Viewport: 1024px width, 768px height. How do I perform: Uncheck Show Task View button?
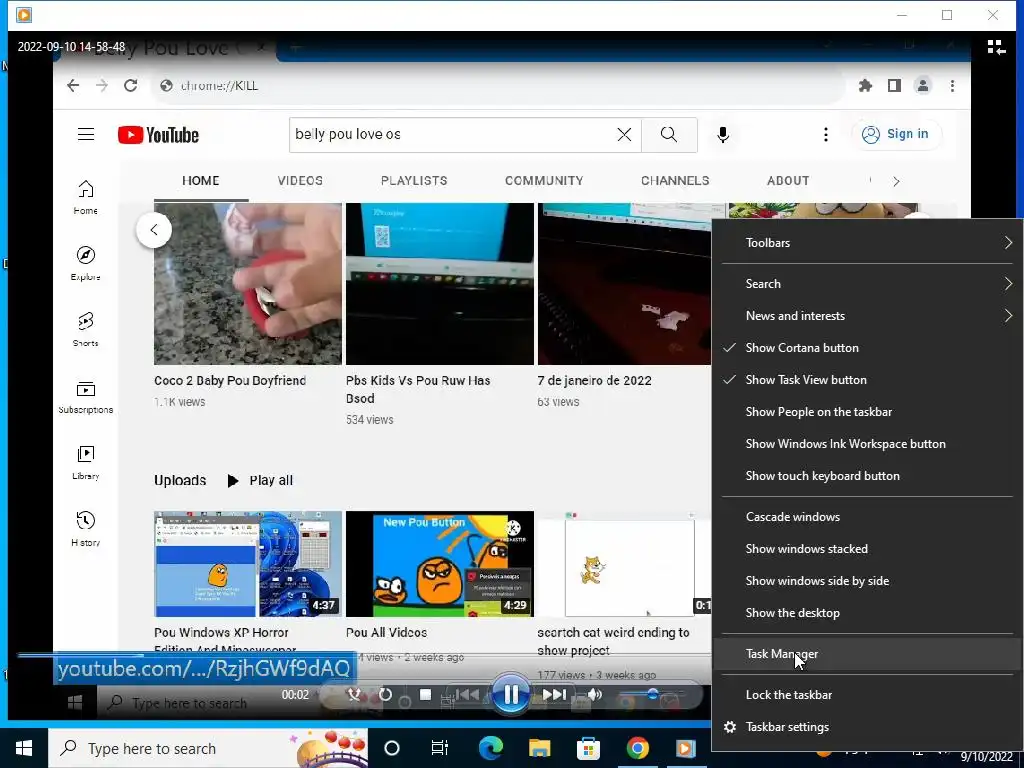(x=867, y=380)
